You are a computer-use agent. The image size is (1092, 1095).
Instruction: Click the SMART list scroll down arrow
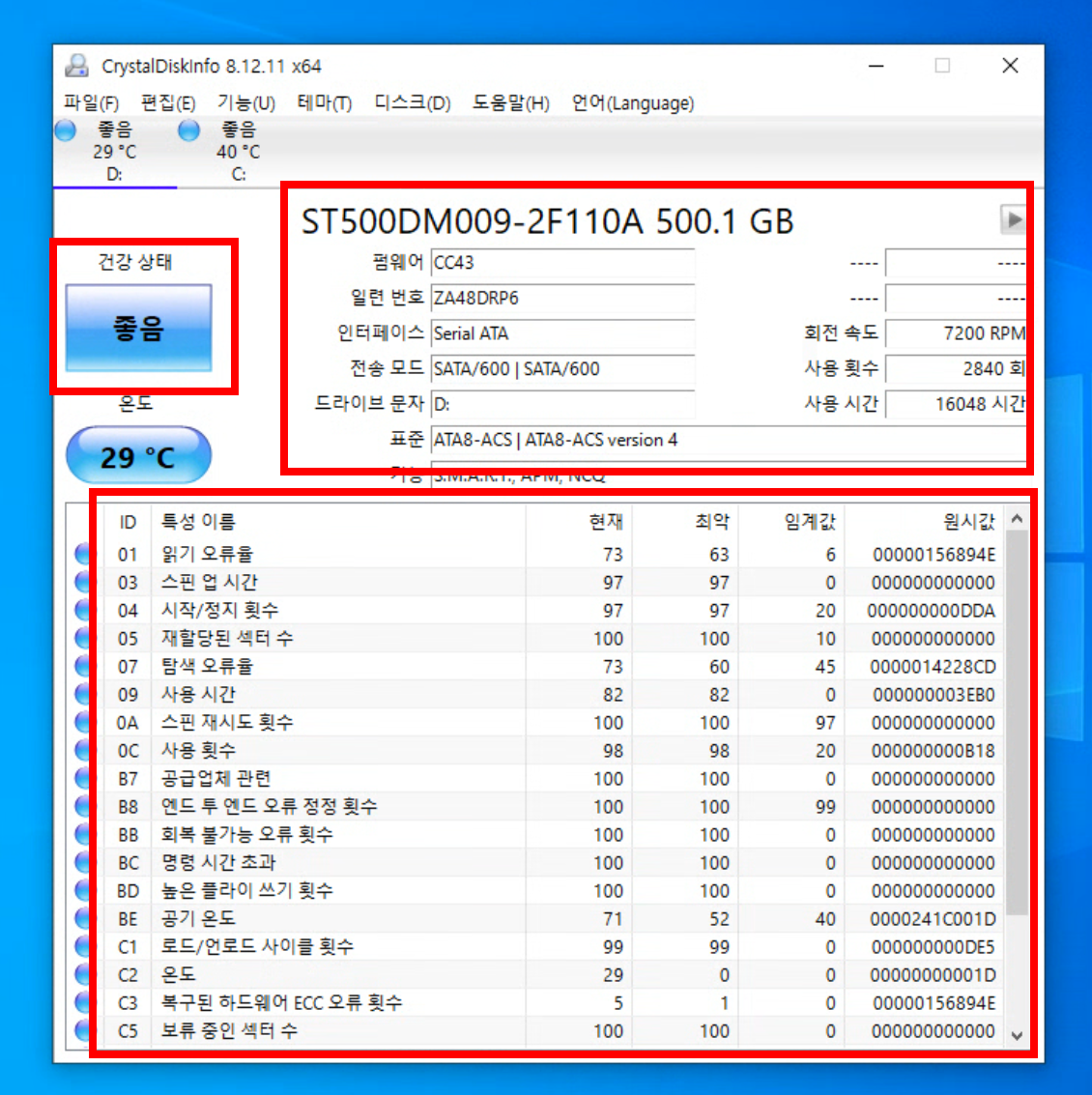[x=1017, y=1035]
